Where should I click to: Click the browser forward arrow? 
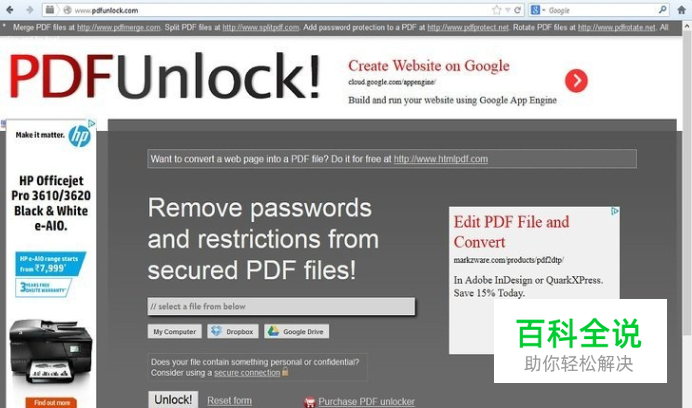tap(30, 10)
